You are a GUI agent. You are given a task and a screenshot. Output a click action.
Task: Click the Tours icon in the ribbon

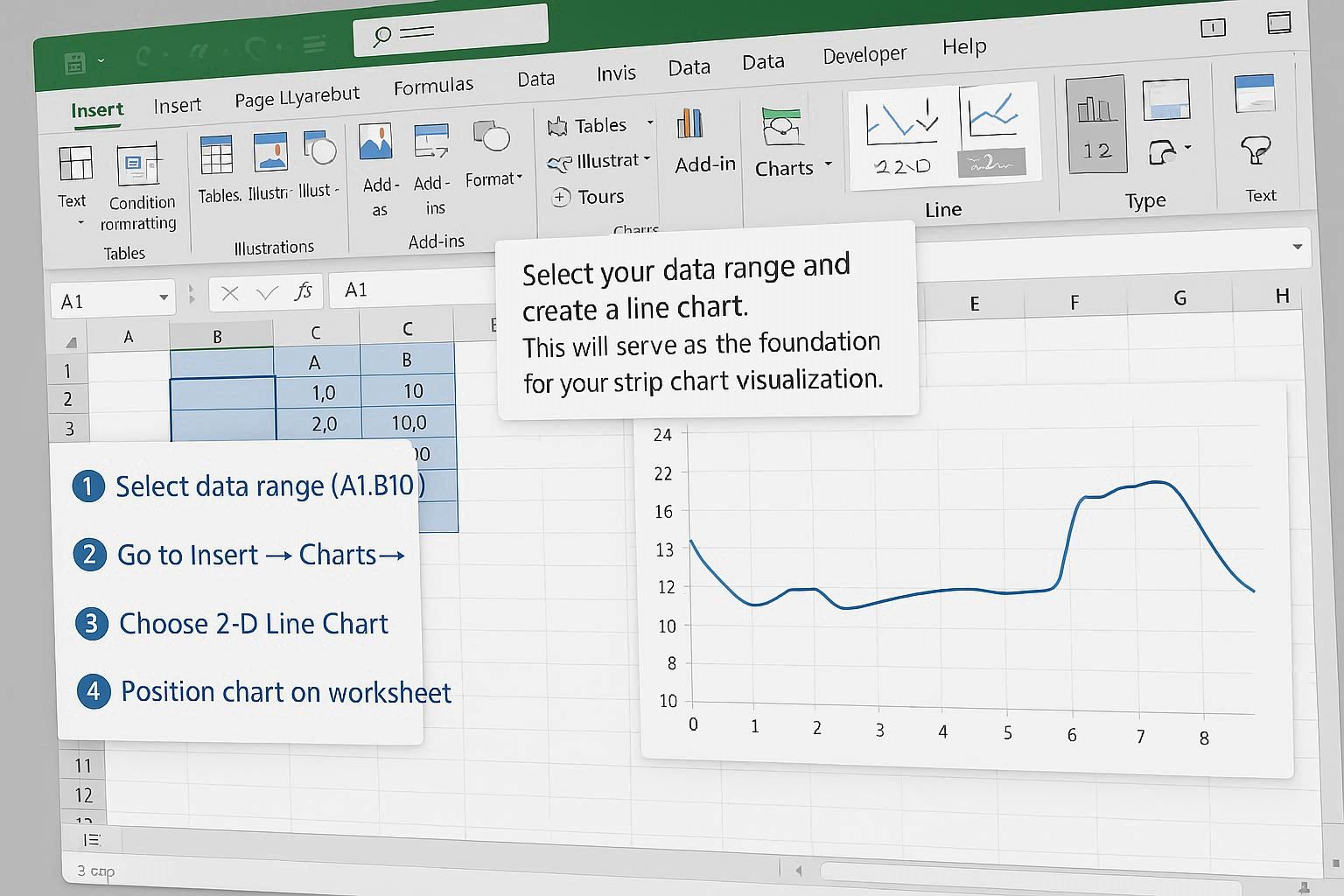tap(561, 198)
